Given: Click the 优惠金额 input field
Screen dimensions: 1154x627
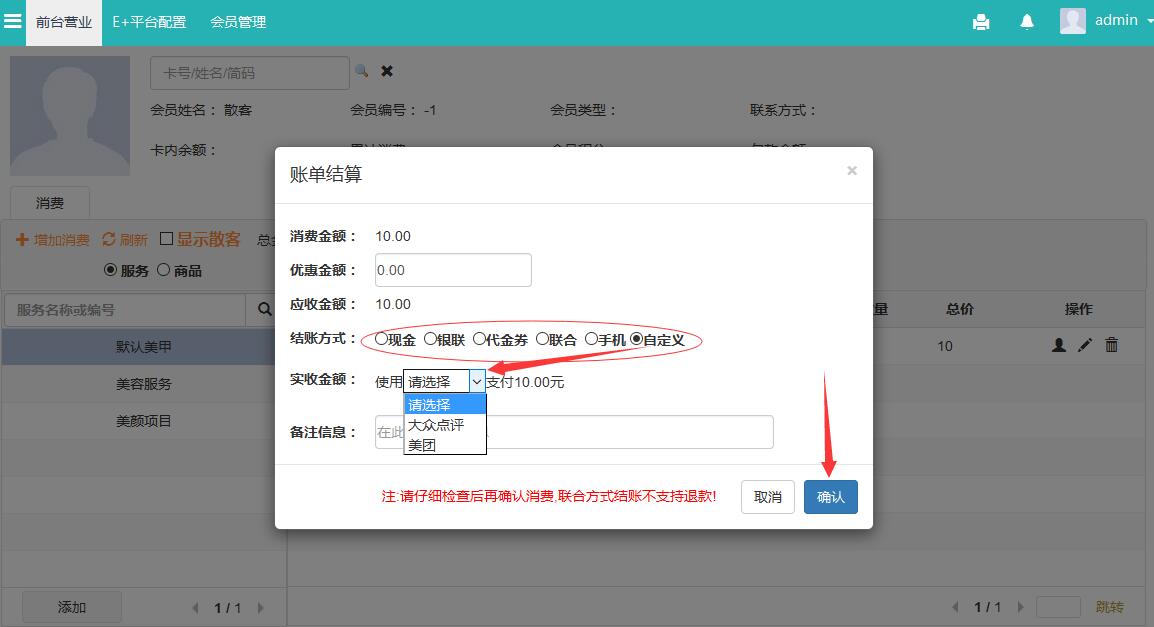Looking at the screenshot, I should (453, 270).
